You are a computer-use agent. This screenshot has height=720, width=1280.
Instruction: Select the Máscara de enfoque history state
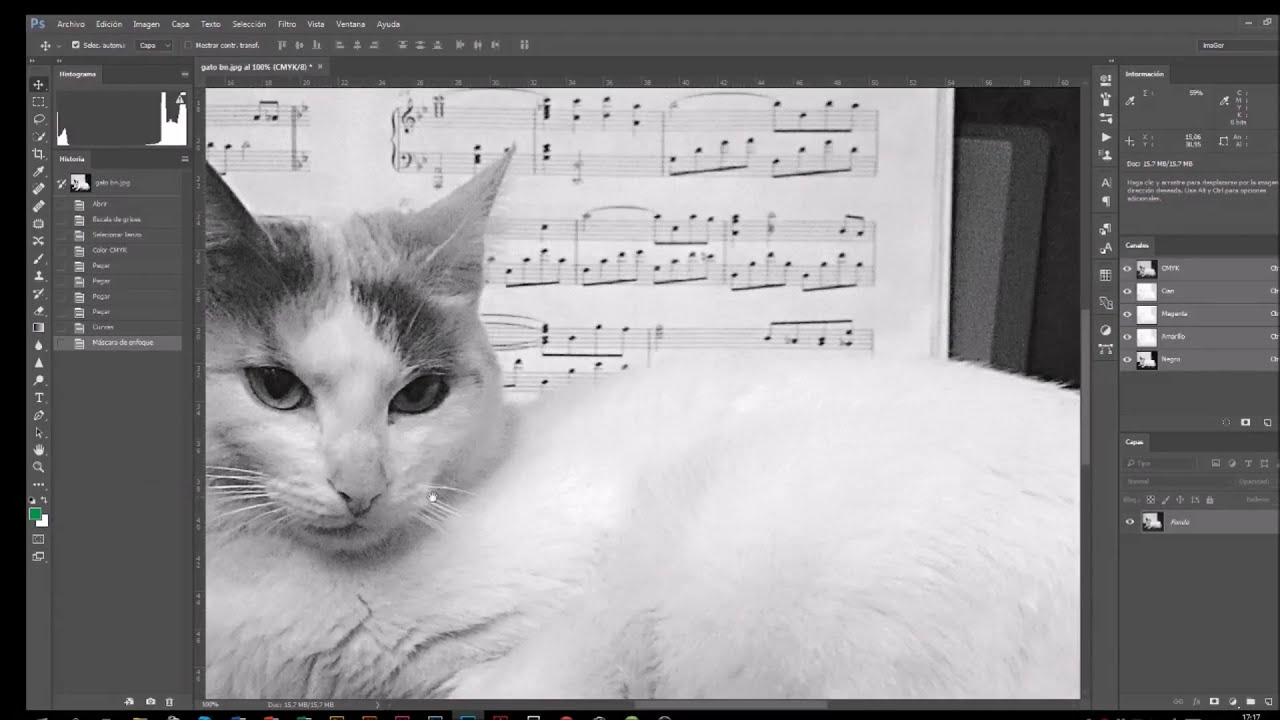[120, 343]
